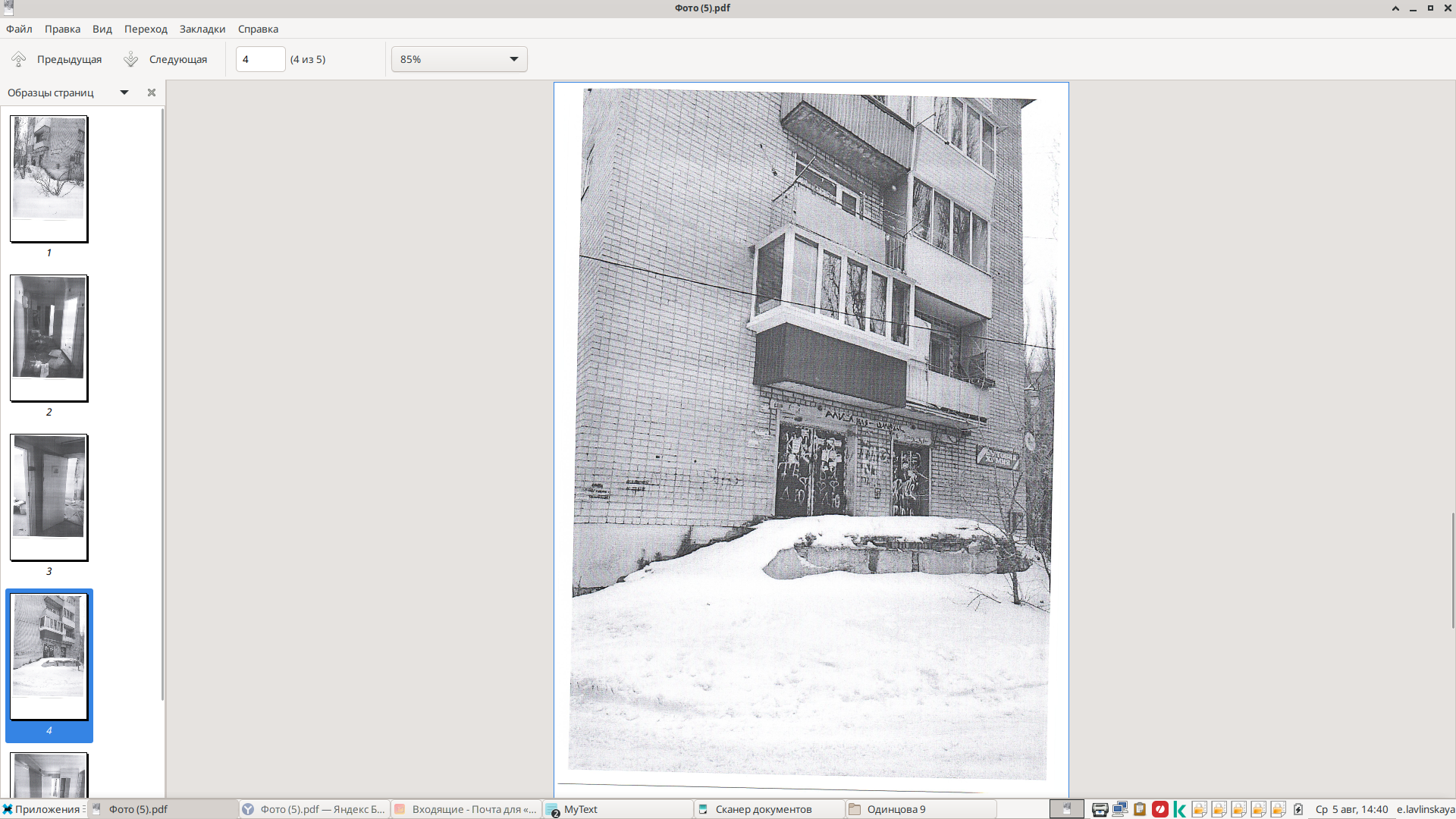Click the scanner app icon in the taskbar
Viewport: 1456px width, 819px height.
coord(703,809)
